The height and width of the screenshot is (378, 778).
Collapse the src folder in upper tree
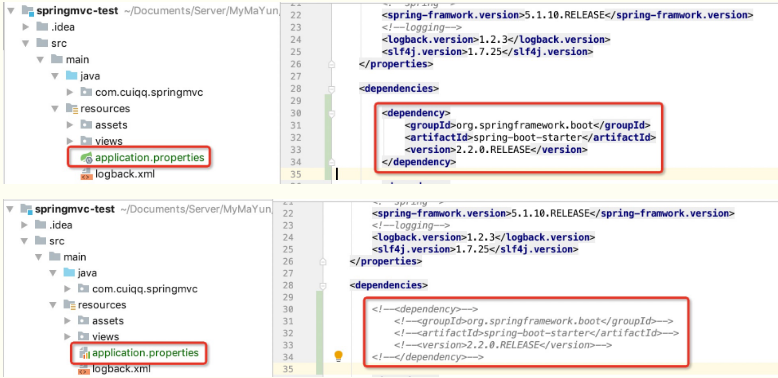(26, 43)
